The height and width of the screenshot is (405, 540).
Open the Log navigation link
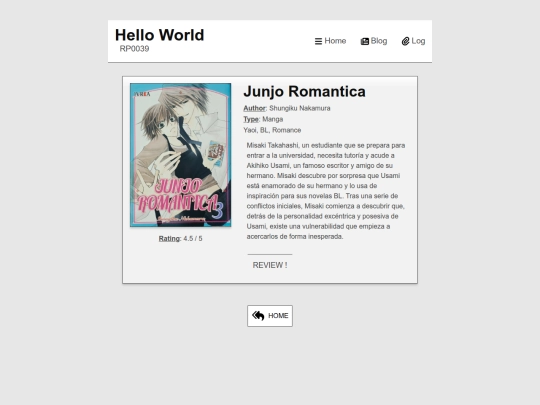(413, 41)
